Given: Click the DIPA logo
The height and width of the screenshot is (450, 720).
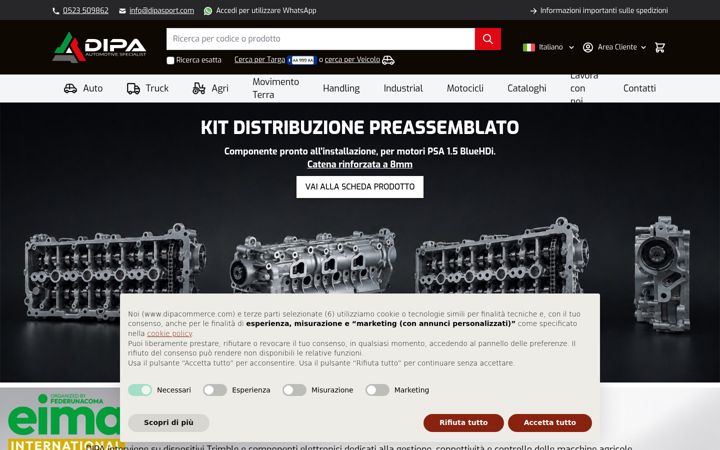Looking at the screenshot, I should tap(99, 47).
